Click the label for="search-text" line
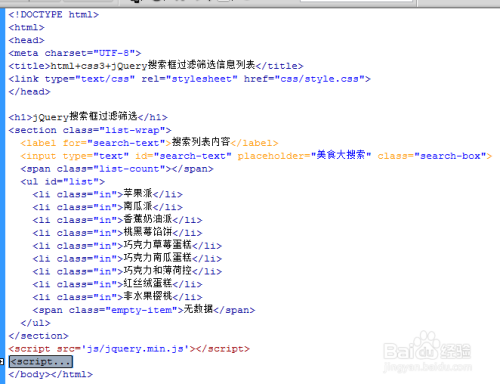 pos(149,143)
